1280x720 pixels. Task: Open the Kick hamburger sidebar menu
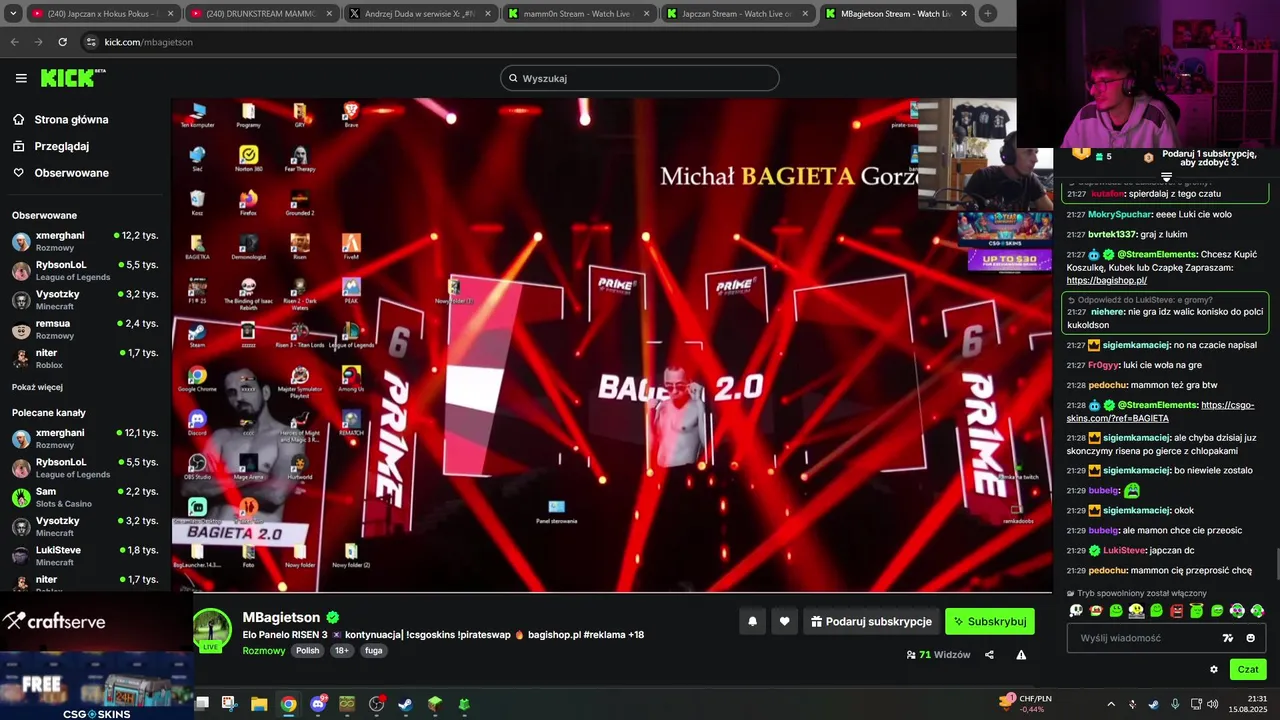(21, 78)
